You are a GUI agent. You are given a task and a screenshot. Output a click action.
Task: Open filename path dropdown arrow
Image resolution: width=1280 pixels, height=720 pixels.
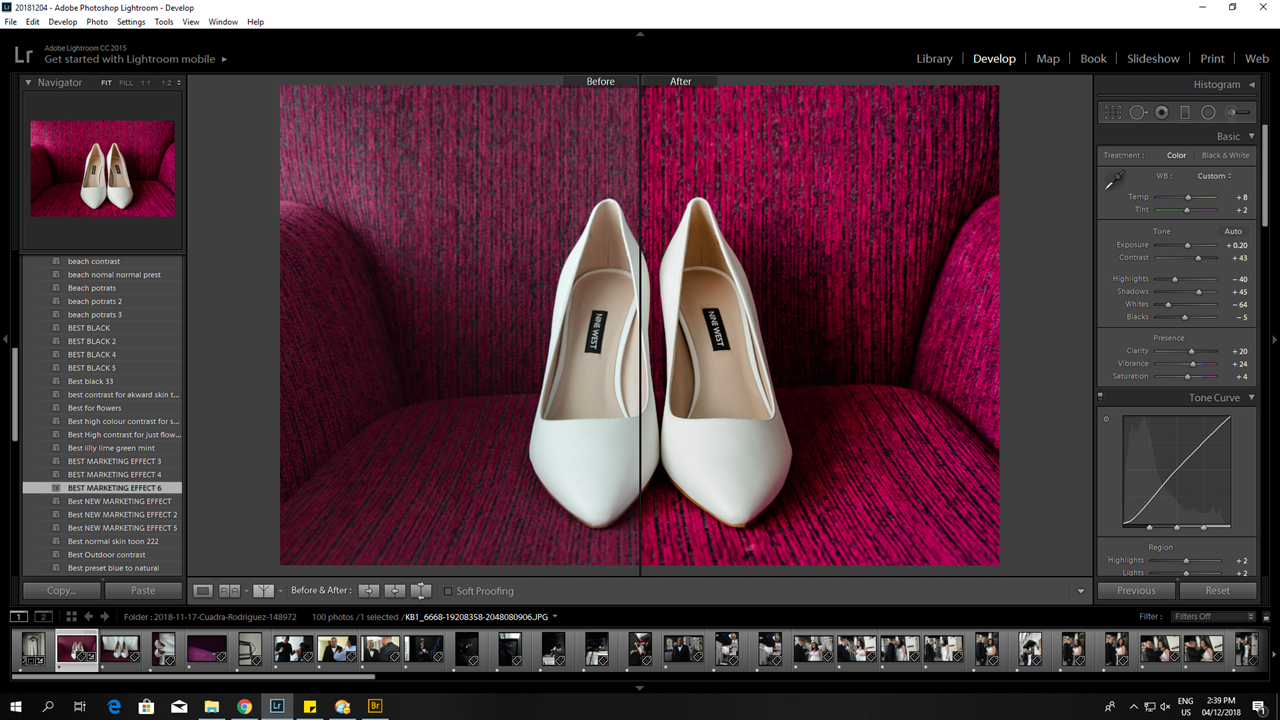point(555,616)
